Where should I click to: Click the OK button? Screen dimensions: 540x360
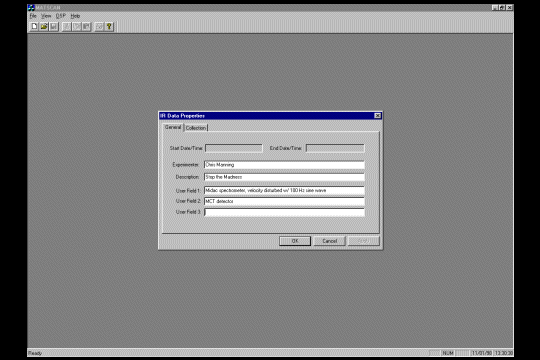(295, 241)
